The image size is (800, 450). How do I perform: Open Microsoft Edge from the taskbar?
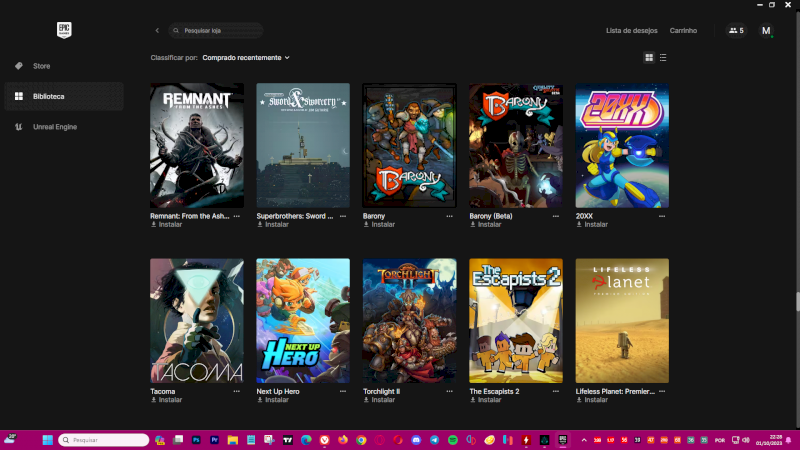(306, 440)
